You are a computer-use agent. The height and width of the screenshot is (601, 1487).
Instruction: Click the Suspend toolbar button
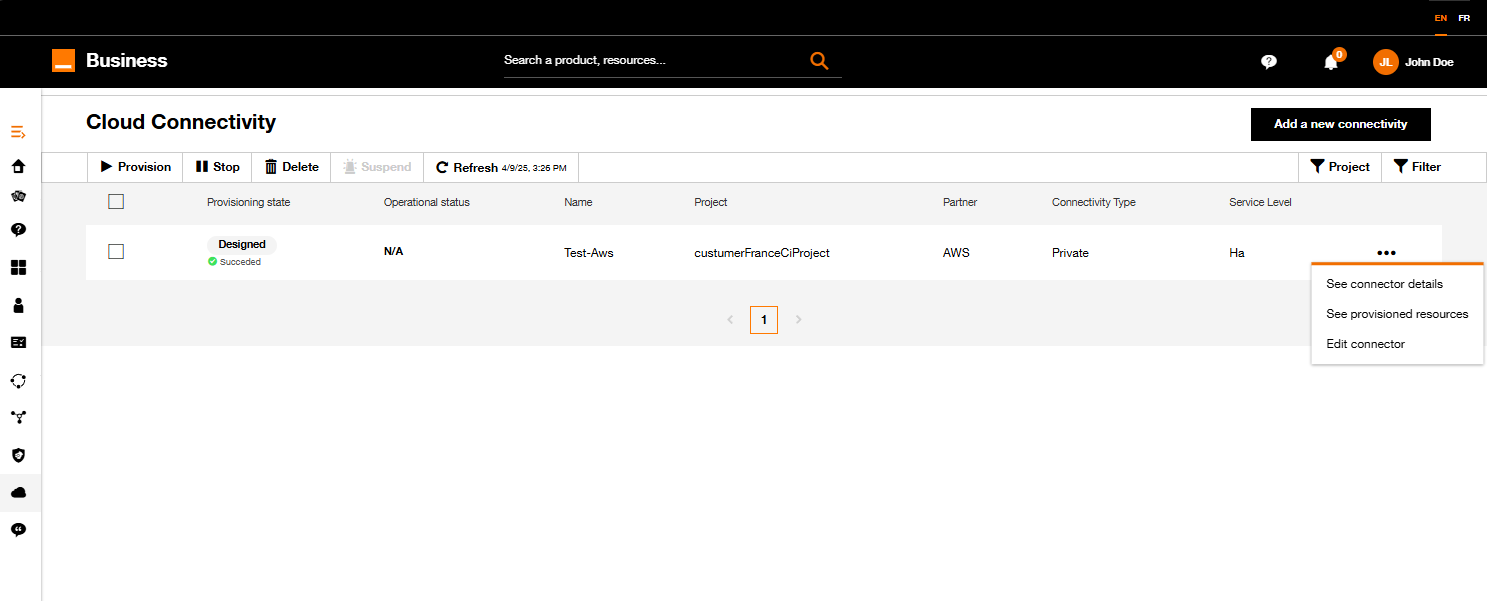[x=377, y=167]
